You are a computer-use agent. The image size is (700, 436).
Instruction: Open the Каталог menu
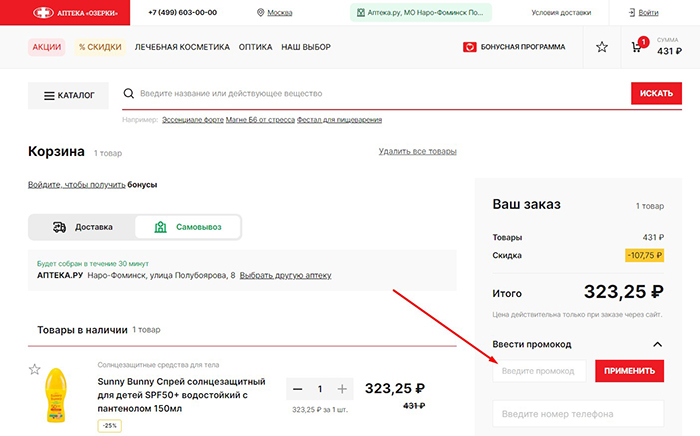coord(68,96)
